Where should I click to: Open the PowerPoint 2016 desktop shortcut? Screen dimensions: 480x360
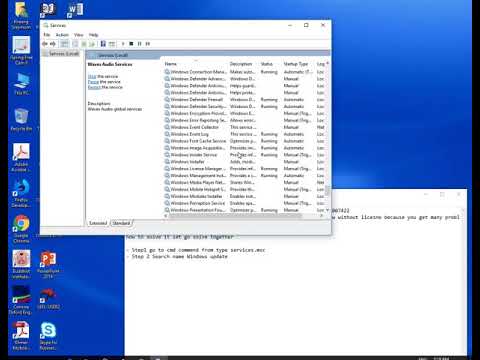(48, 265)
